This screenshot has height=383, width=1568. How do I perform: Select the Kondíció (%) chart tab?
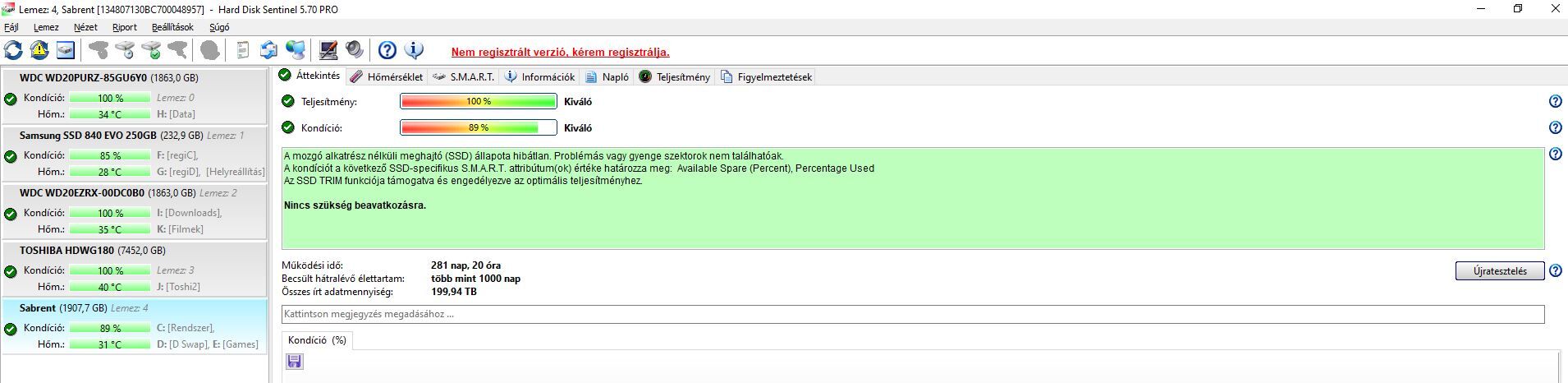click(x=317, y=339)
